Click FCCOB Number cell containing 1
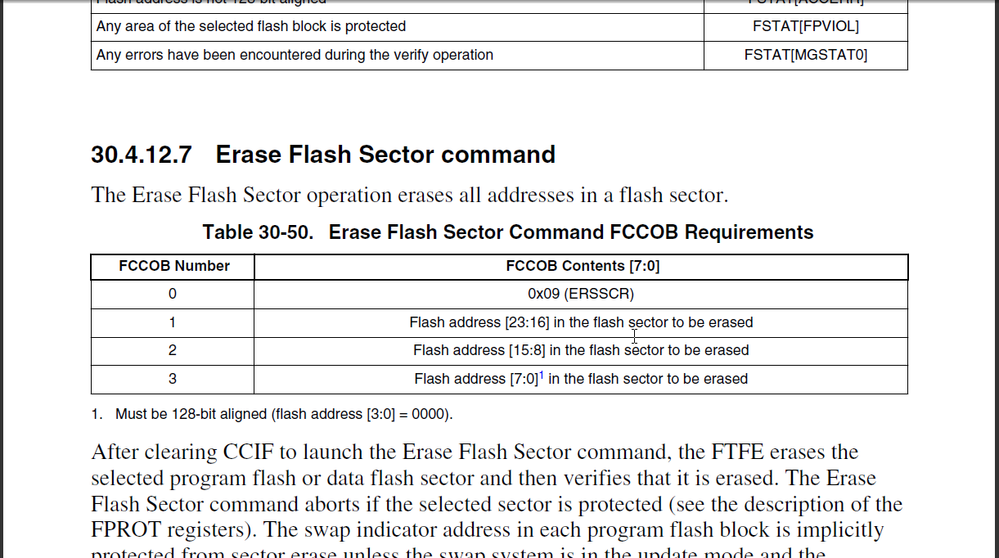 click(173, 322)
